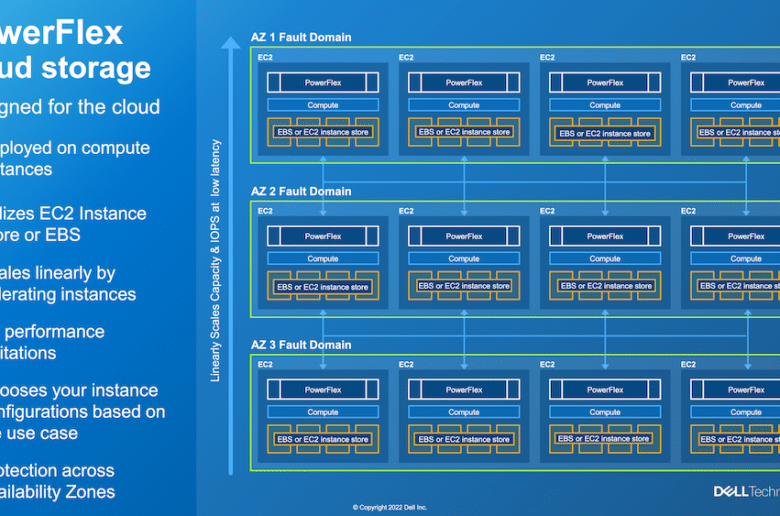Click the Compute box in AZ 2's leftmost EC2
780x516 pixels.
(323, 259)
